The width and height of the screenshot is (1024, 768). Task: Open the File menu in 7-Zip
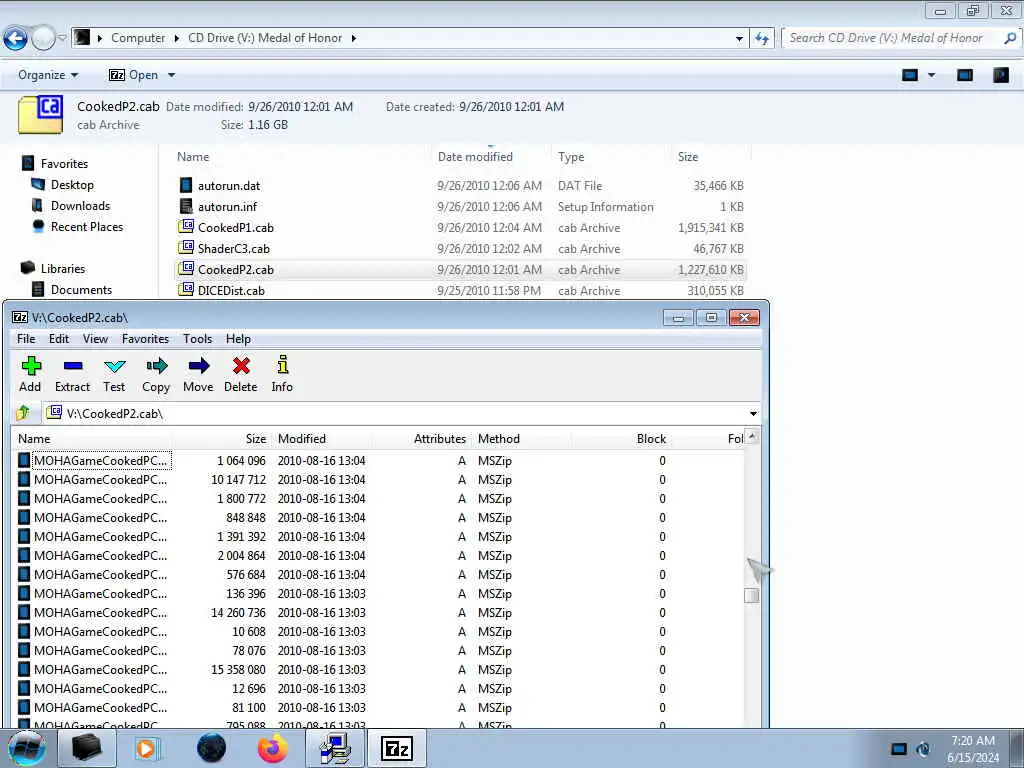26,338
